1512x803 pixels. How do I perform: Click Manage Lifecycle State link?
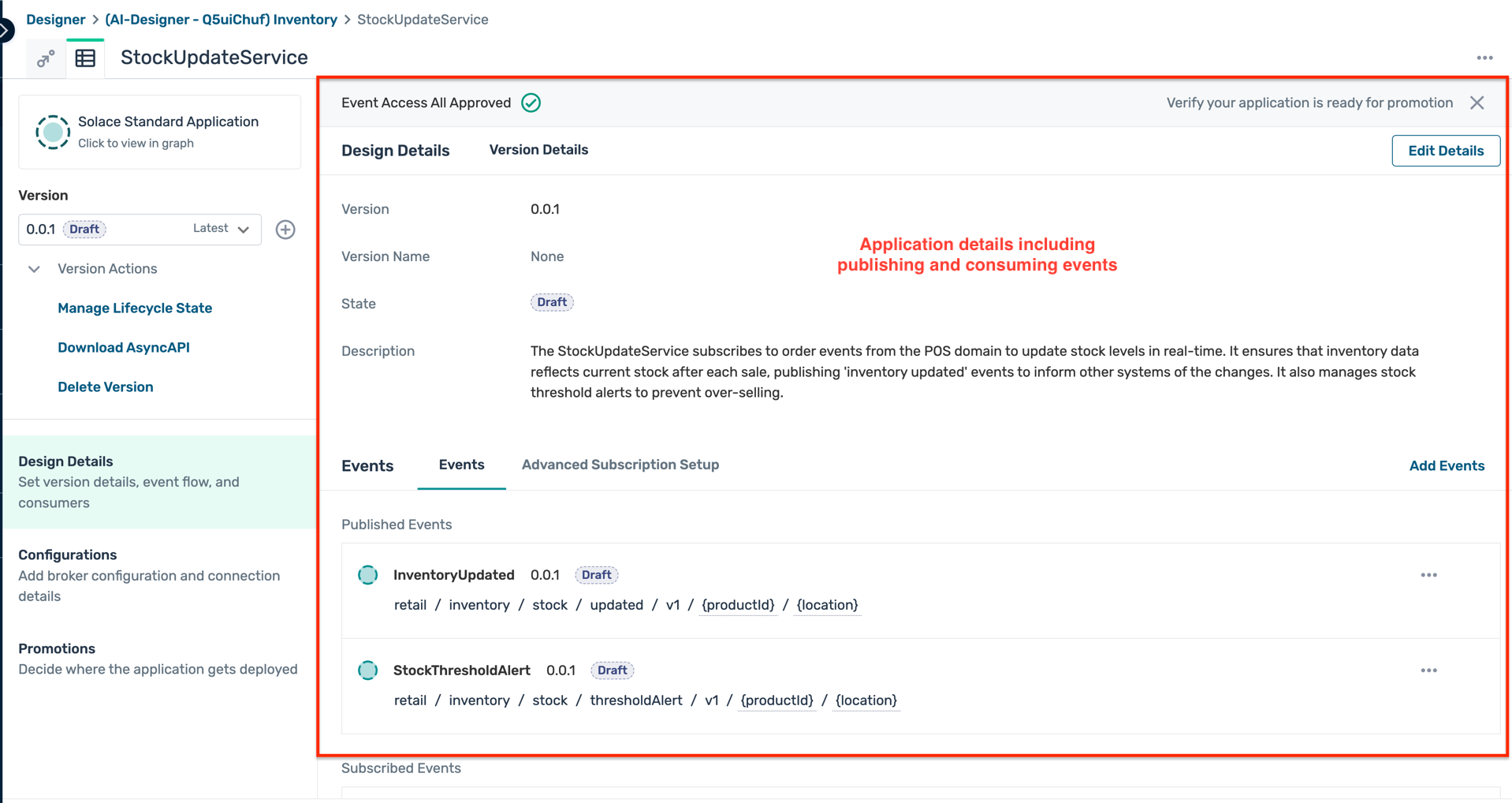(135, 308)
